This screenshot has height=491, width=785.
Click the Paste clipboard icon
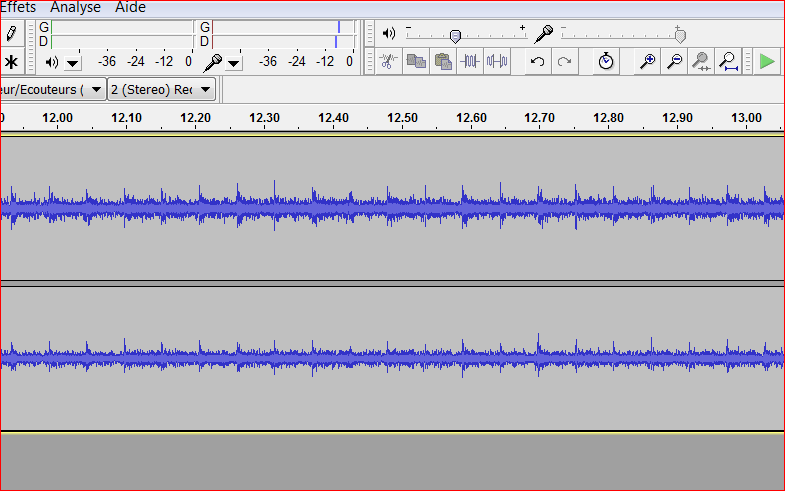pos(443,61)
